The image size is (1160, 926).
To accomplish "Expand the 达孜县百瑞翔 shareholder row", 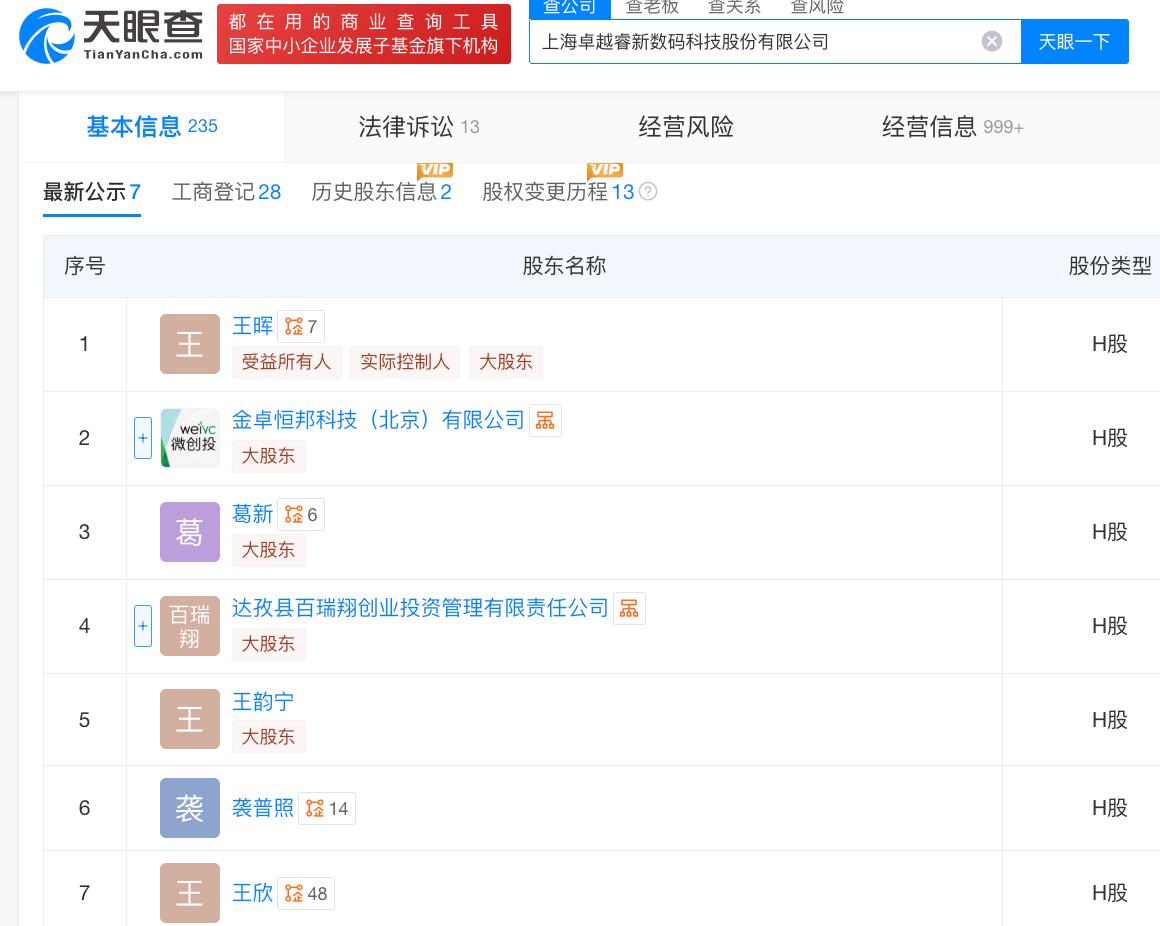I will point(143,626).
